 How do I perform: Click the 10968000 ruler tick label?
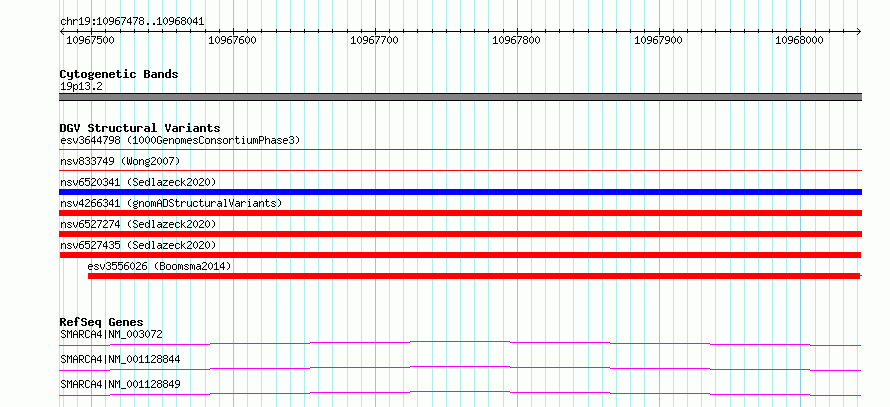799,40
